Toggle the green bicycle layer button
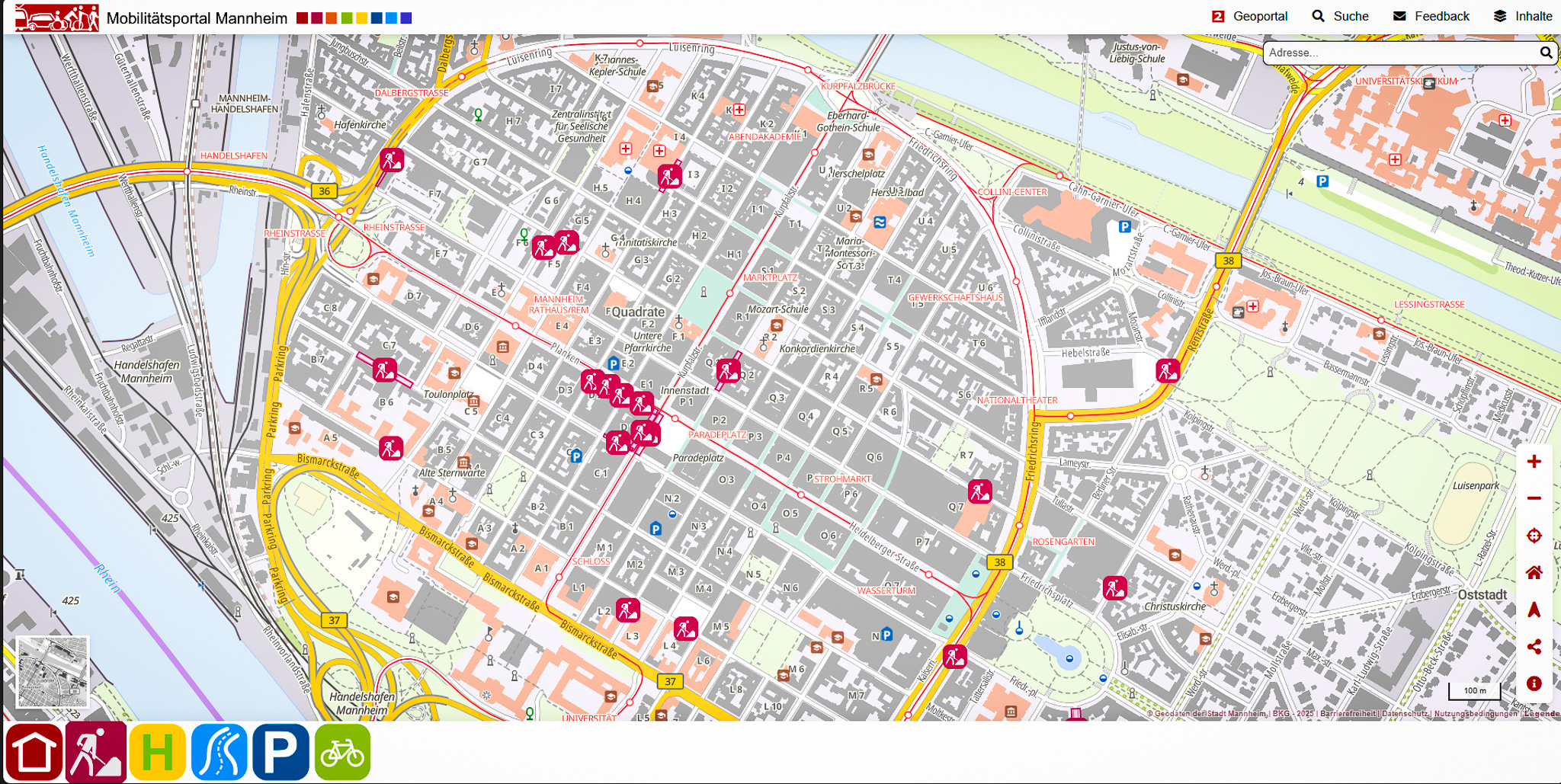The height and width of the screenshot is (784, 1561). point(342,752)
